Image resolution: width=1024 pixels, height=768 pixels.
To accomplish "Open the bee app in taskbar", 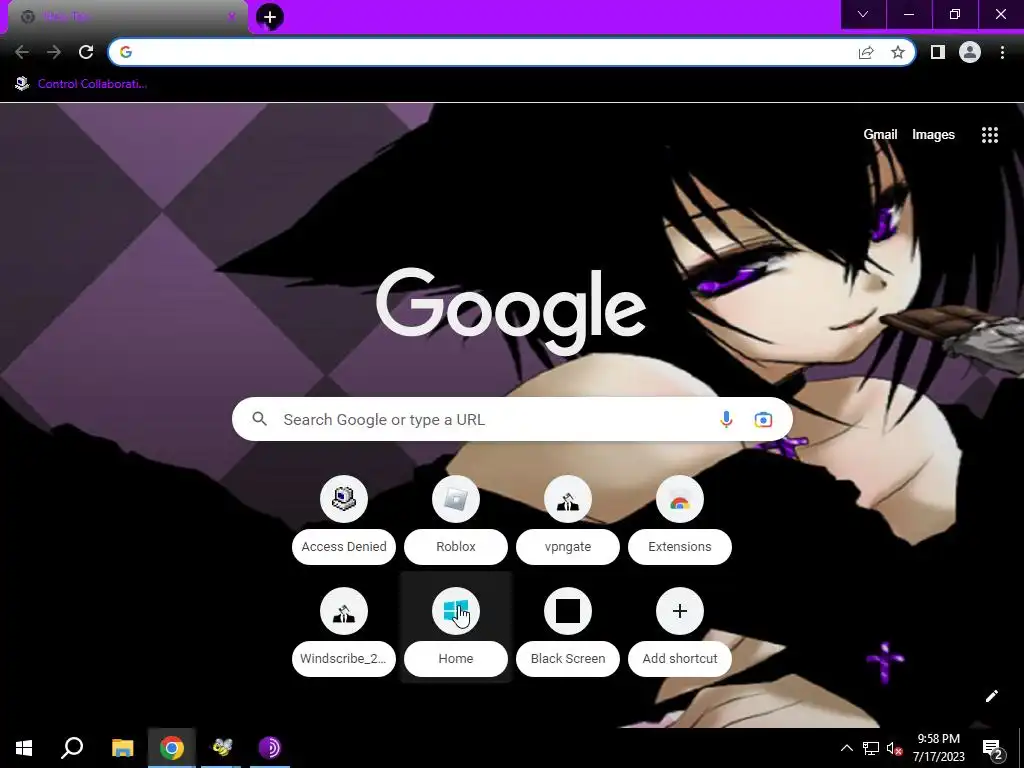I will 221,748.
